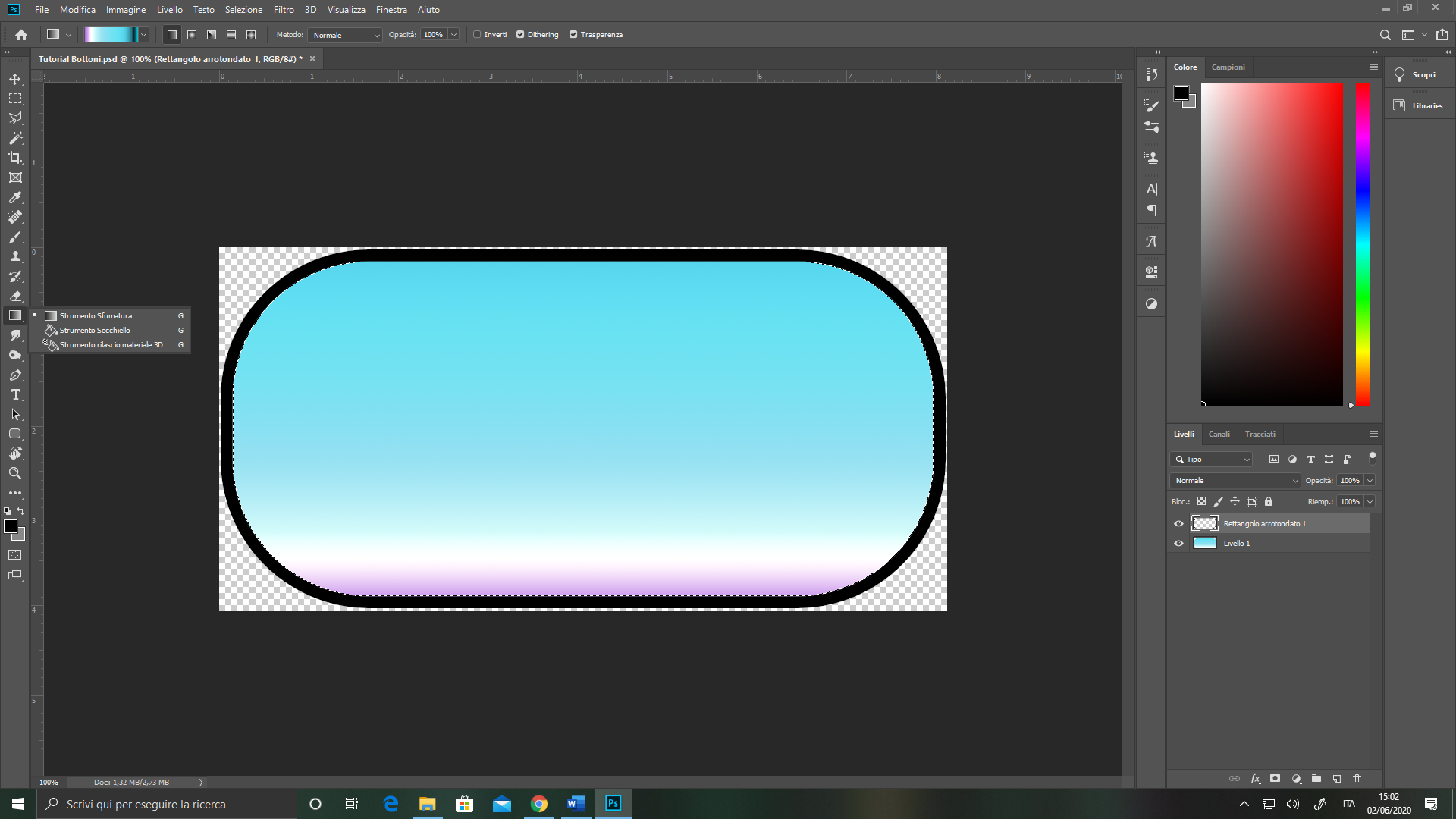Toggle the Dithering checkbox
Viewport: 1456px width, 819px height.
(x=520, y=35)
